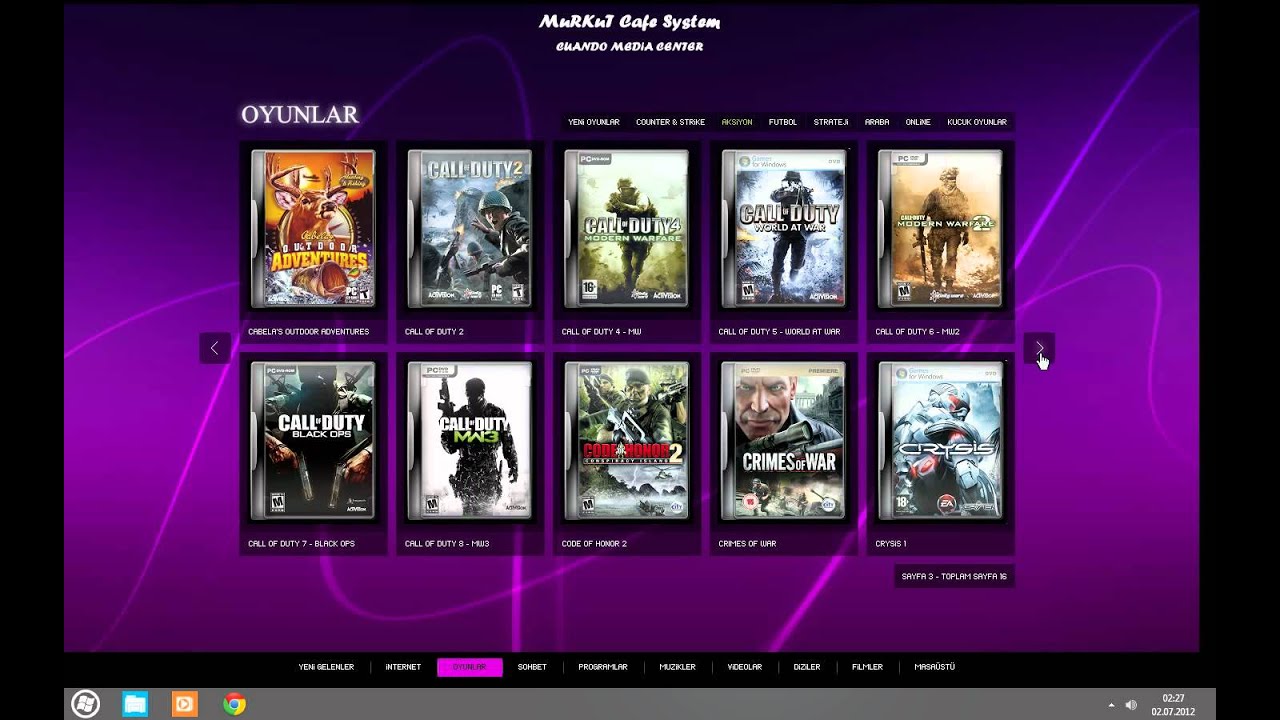Click the CODE OF HONOR 2 title label
The width and height of the screenshot is (1280, 720).
coord(594,544)
